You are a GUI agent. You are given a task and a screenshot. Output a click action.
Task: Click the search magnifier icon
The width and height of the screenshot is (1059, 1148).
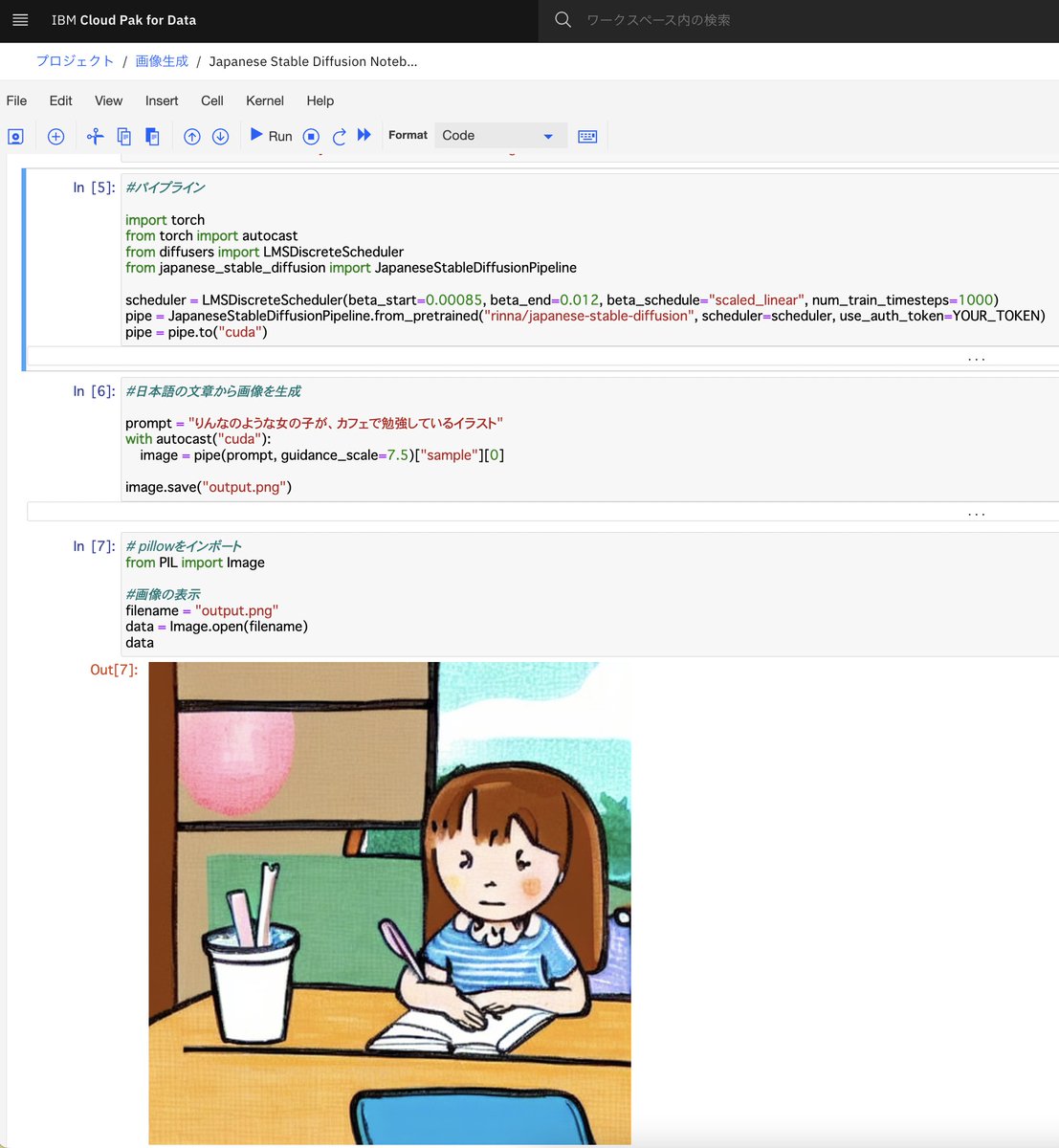[x=563, y=20]
